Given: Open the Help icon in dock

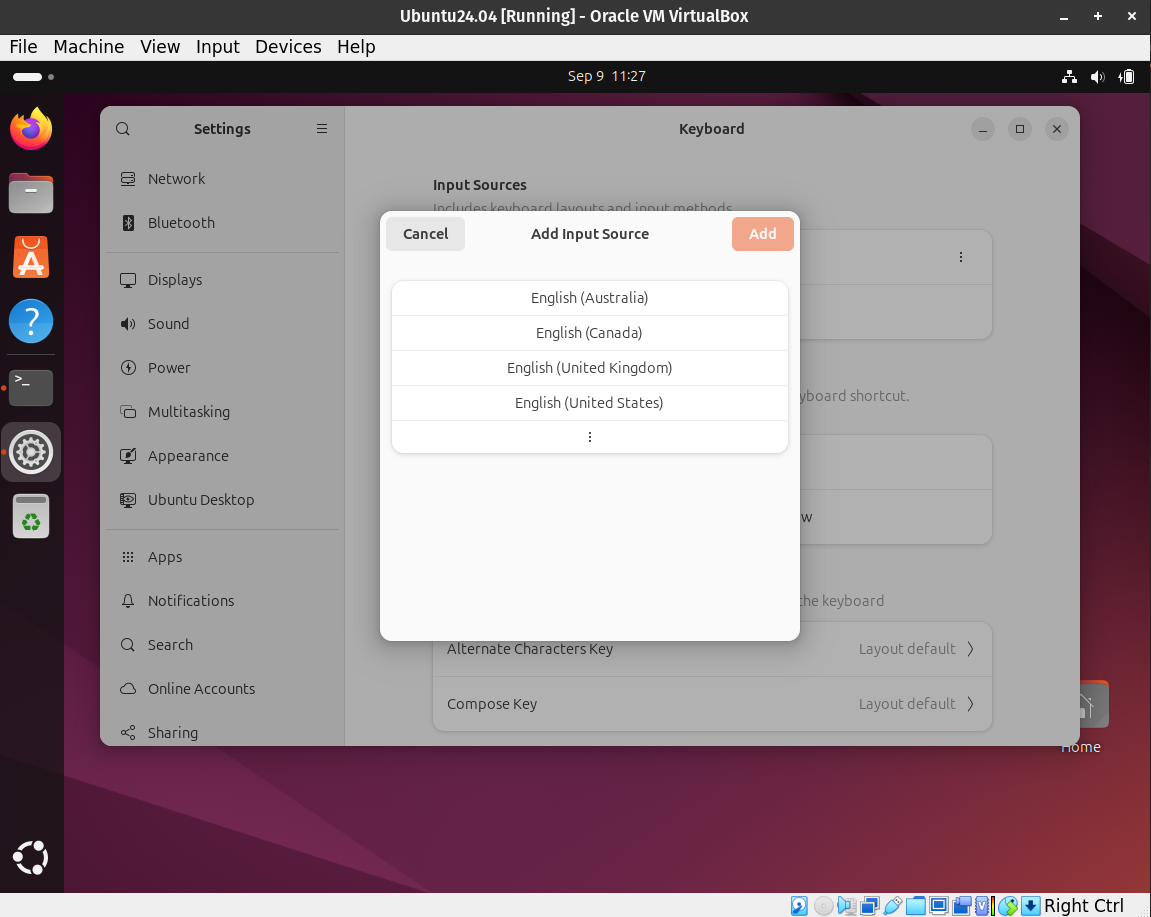Looking at the screenshot, I should (x=31, y=322).
